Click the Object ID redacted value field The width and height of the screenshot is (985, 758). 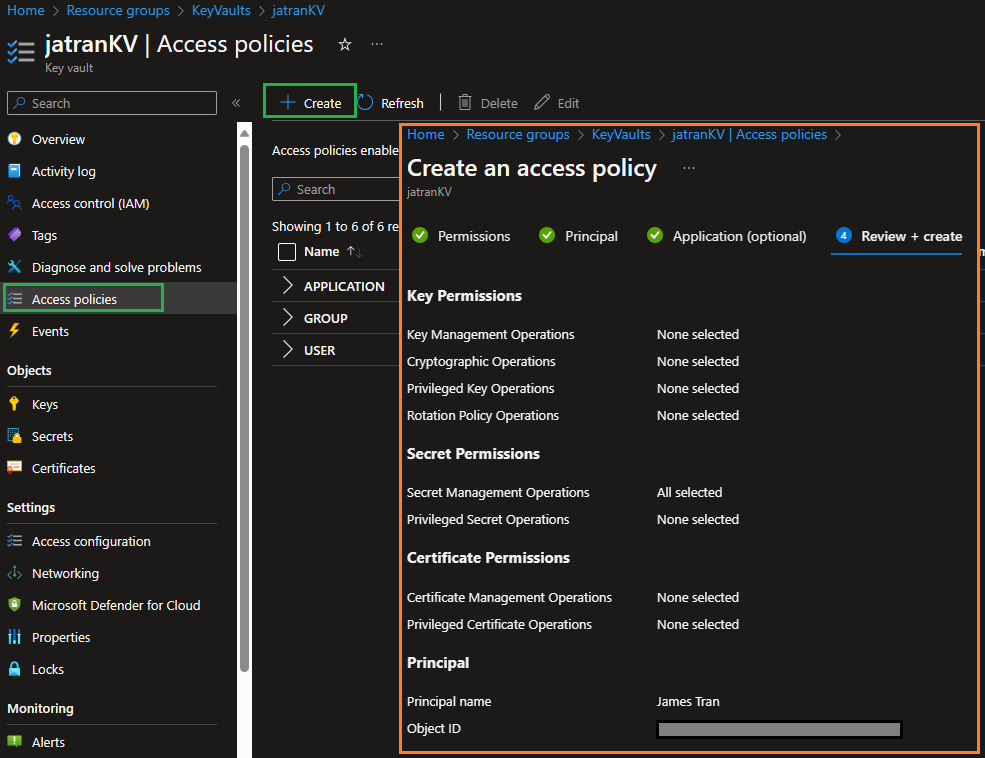point(779,729)
